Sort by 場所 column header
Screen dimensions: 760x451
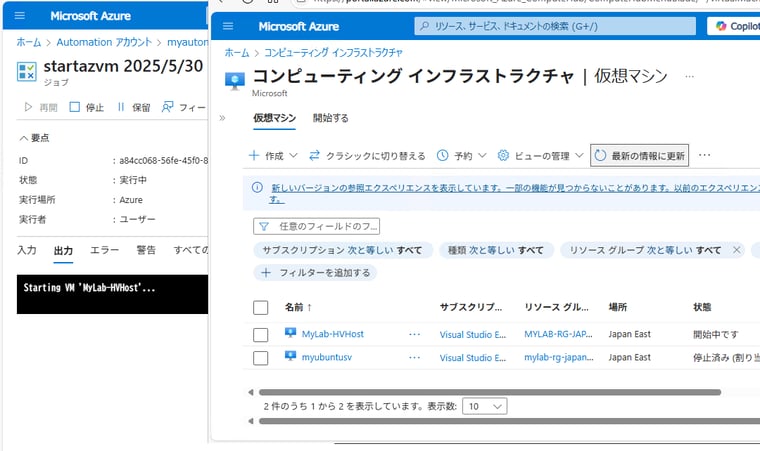tap(618, 307)
